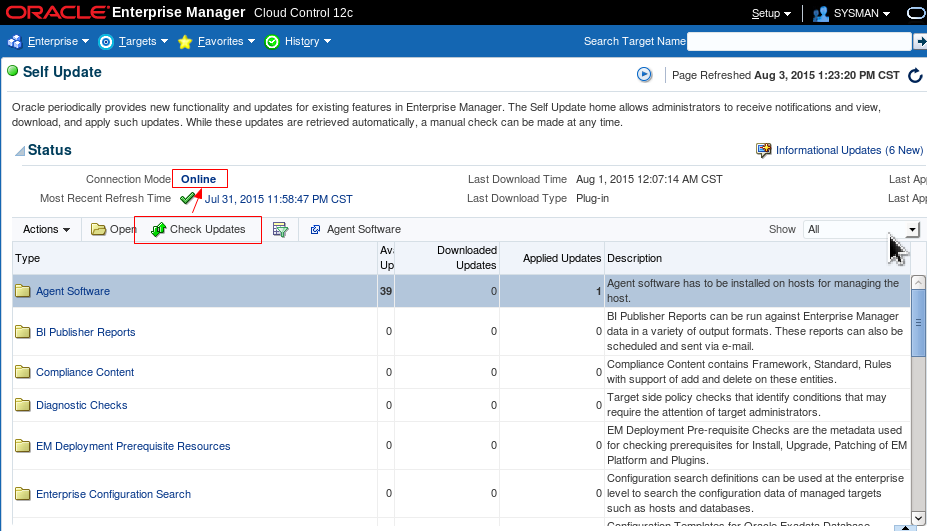The width and height of the screenshot is (927, 531).
Task: Open the Diagnostic Checks link
Action: click(82, 406)
